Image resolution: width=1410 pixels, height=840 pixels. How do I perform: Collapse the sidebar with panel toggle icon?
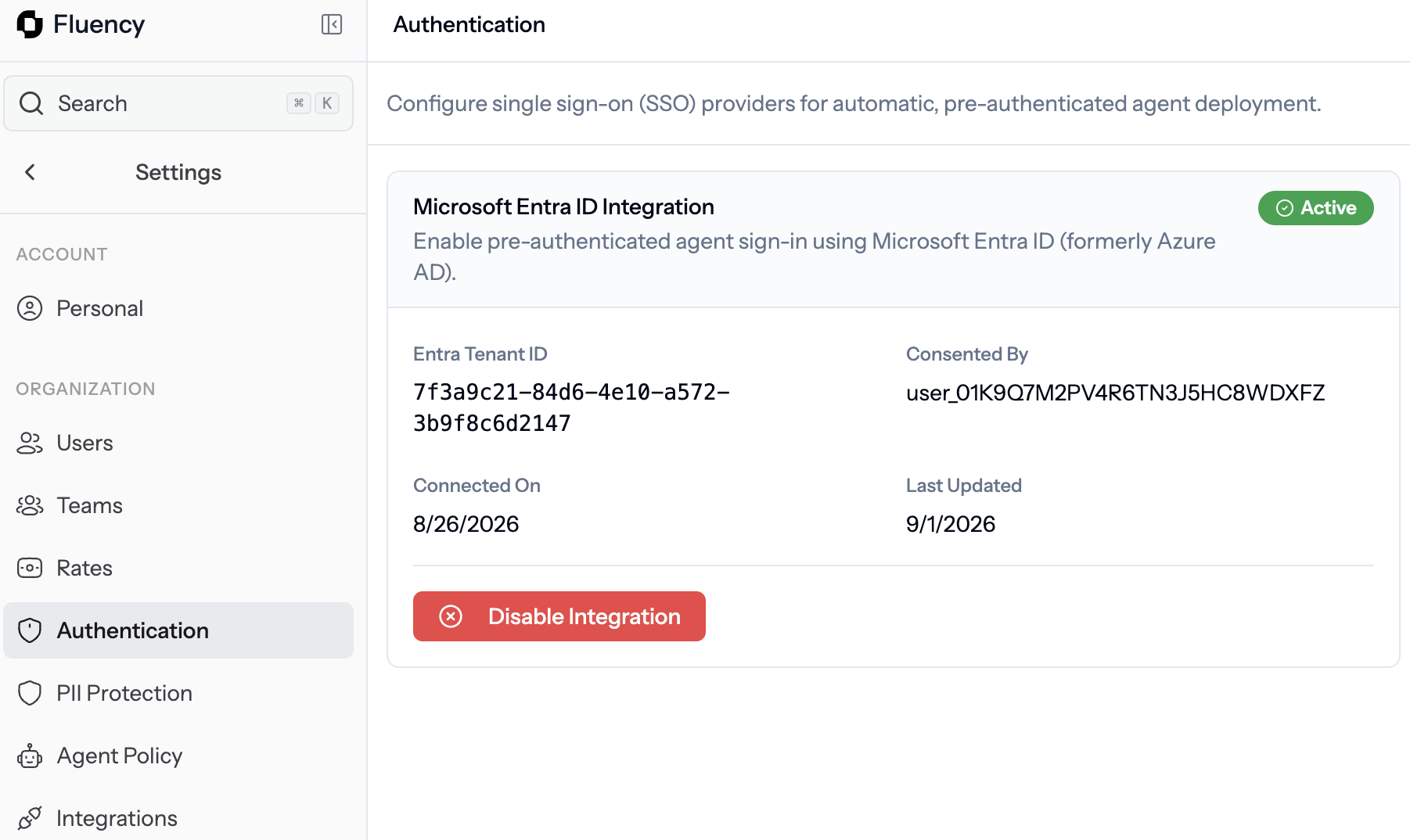click(332, 24)
